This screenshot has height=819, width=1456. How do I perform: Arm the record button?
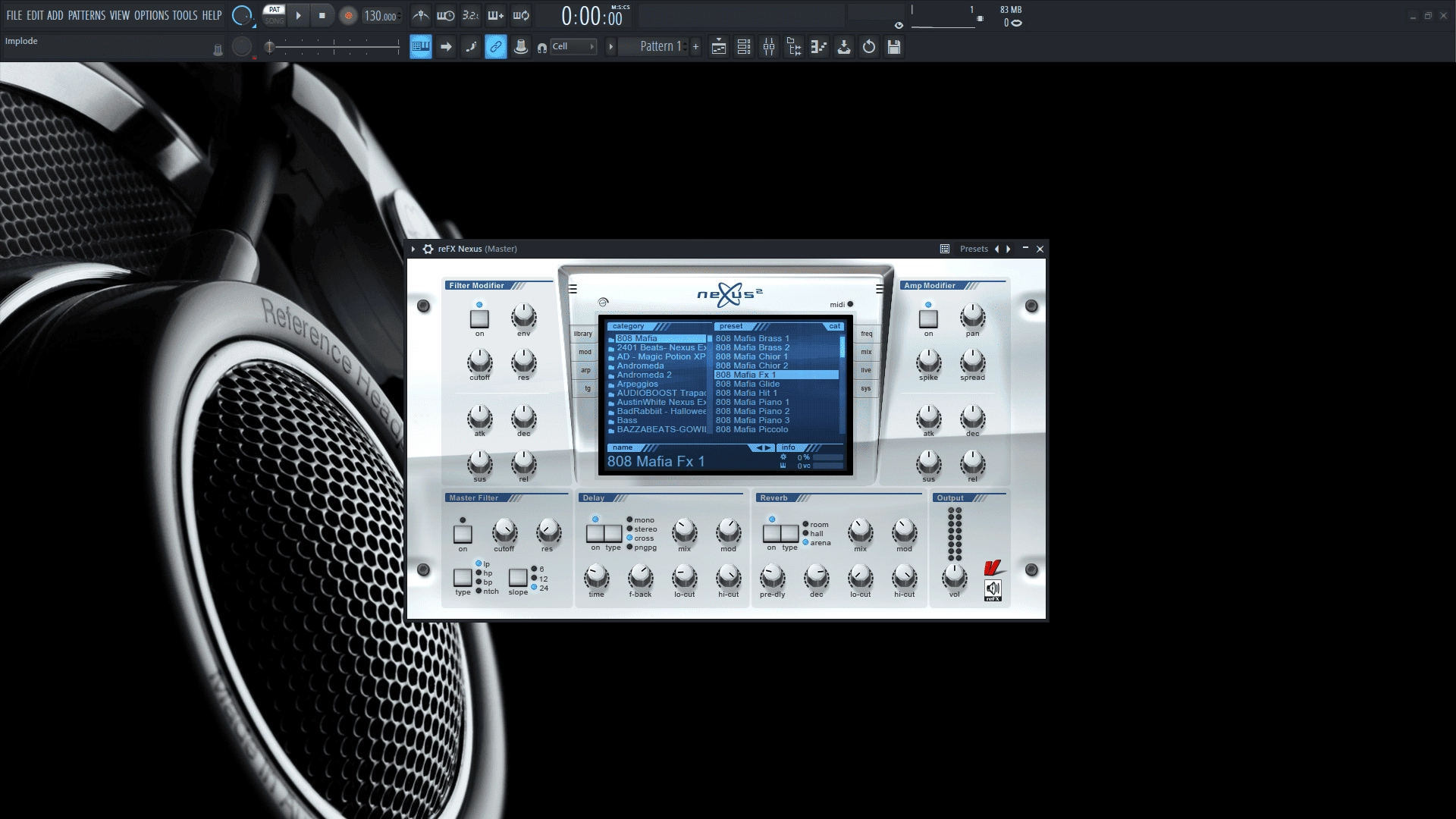(348, 15)
